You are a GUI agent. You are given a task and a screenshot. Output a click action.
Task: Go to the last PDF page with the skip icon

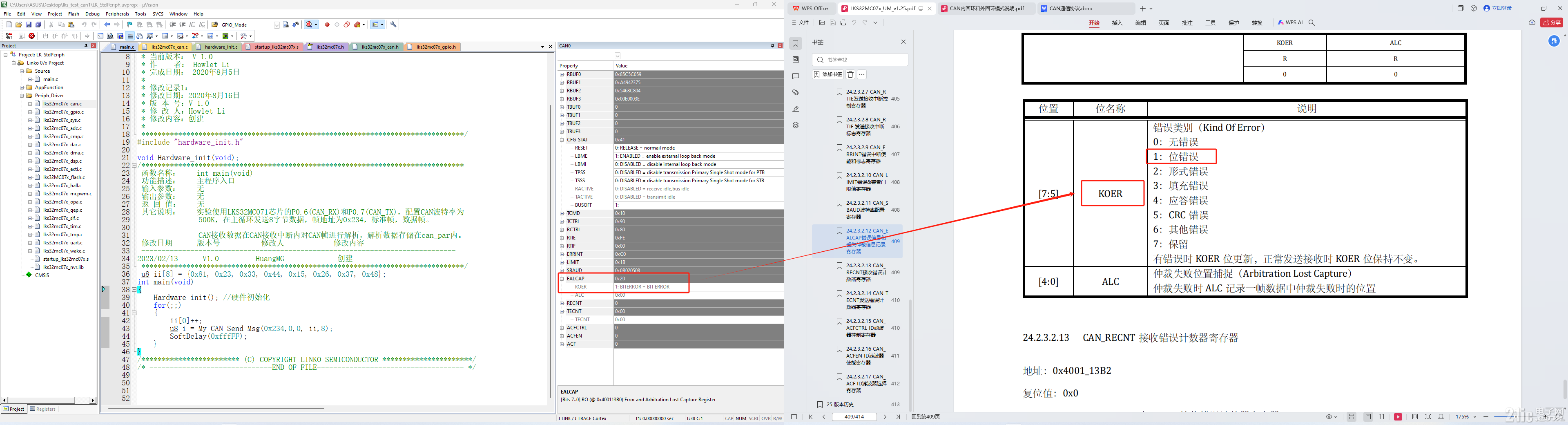899,417
